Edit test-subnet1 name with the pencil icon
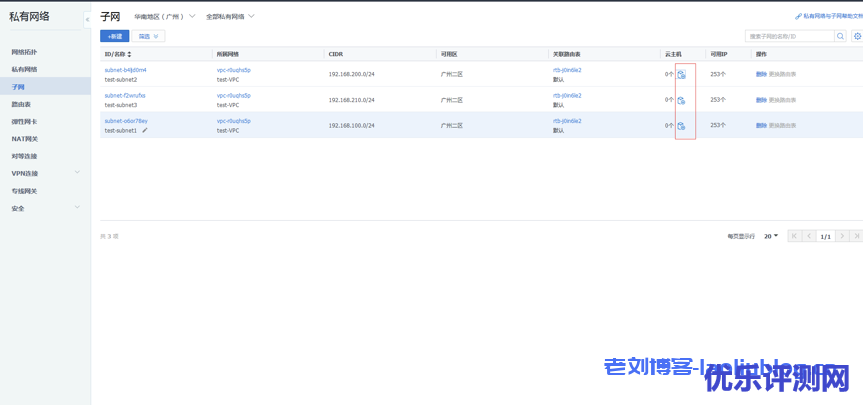The image size is (863, 405). coord(145,130)
